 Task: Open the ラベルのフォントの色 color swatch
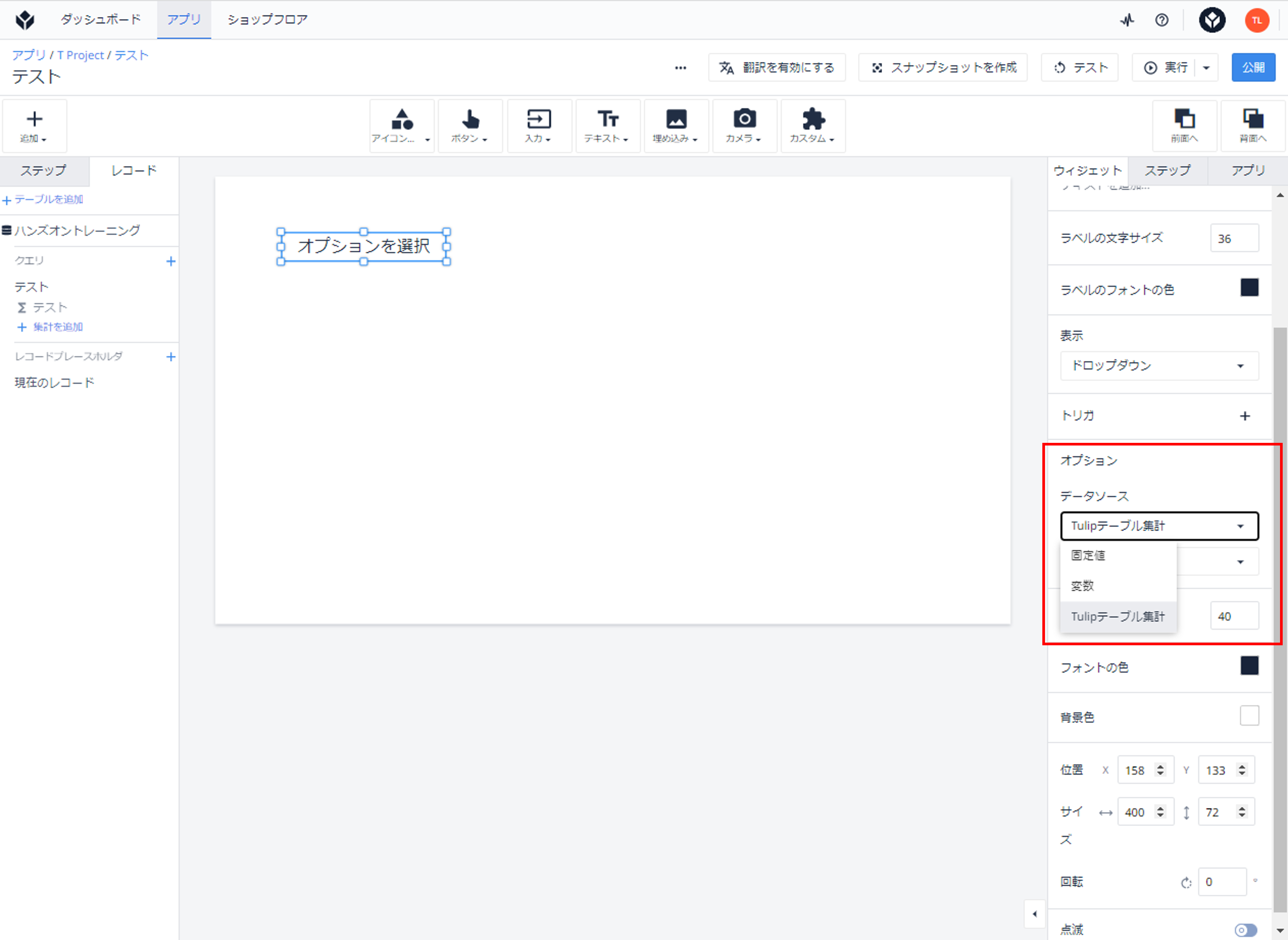point(1249,288)
